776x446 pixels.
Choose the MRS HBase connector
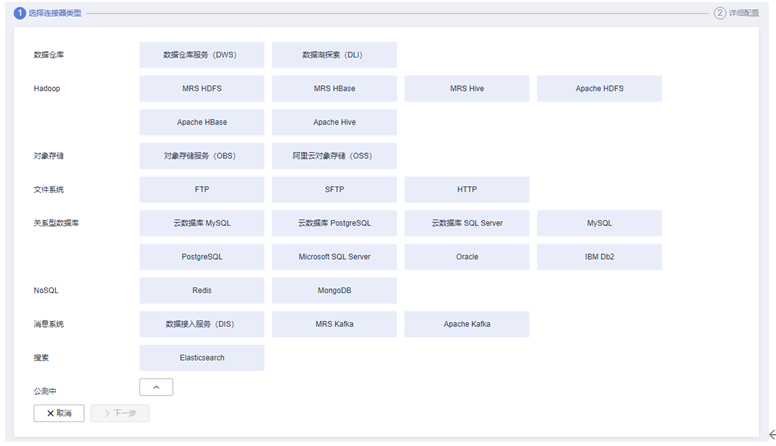334,89
